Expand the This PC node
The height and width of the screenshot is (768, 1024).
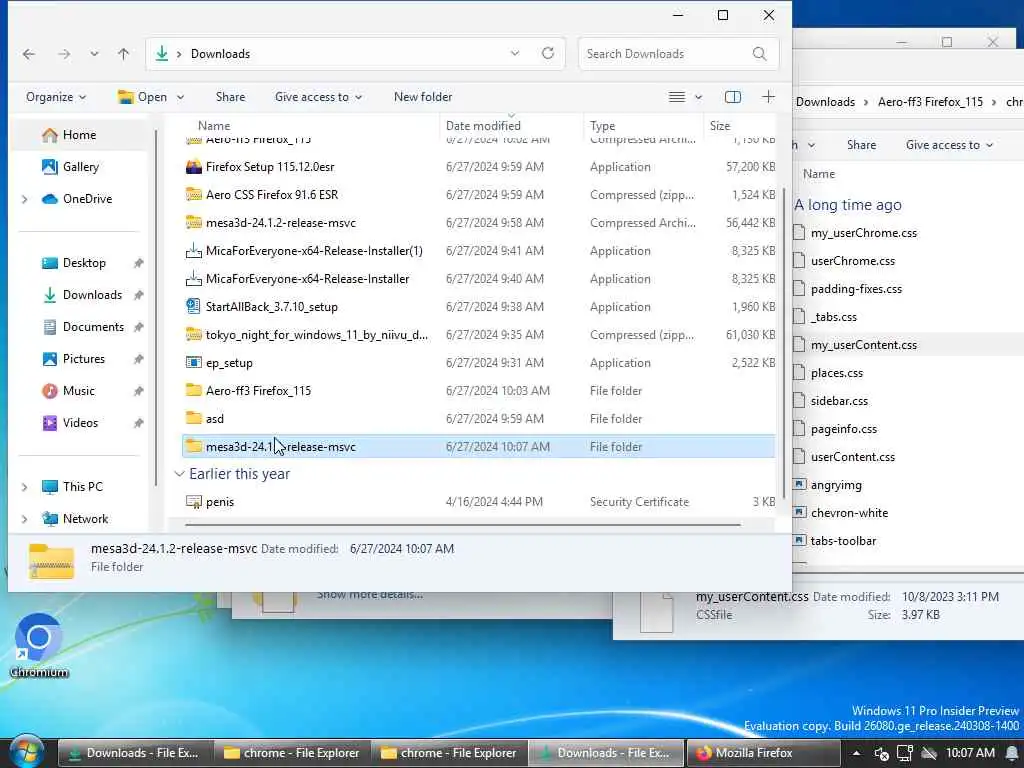click(25, 487)
